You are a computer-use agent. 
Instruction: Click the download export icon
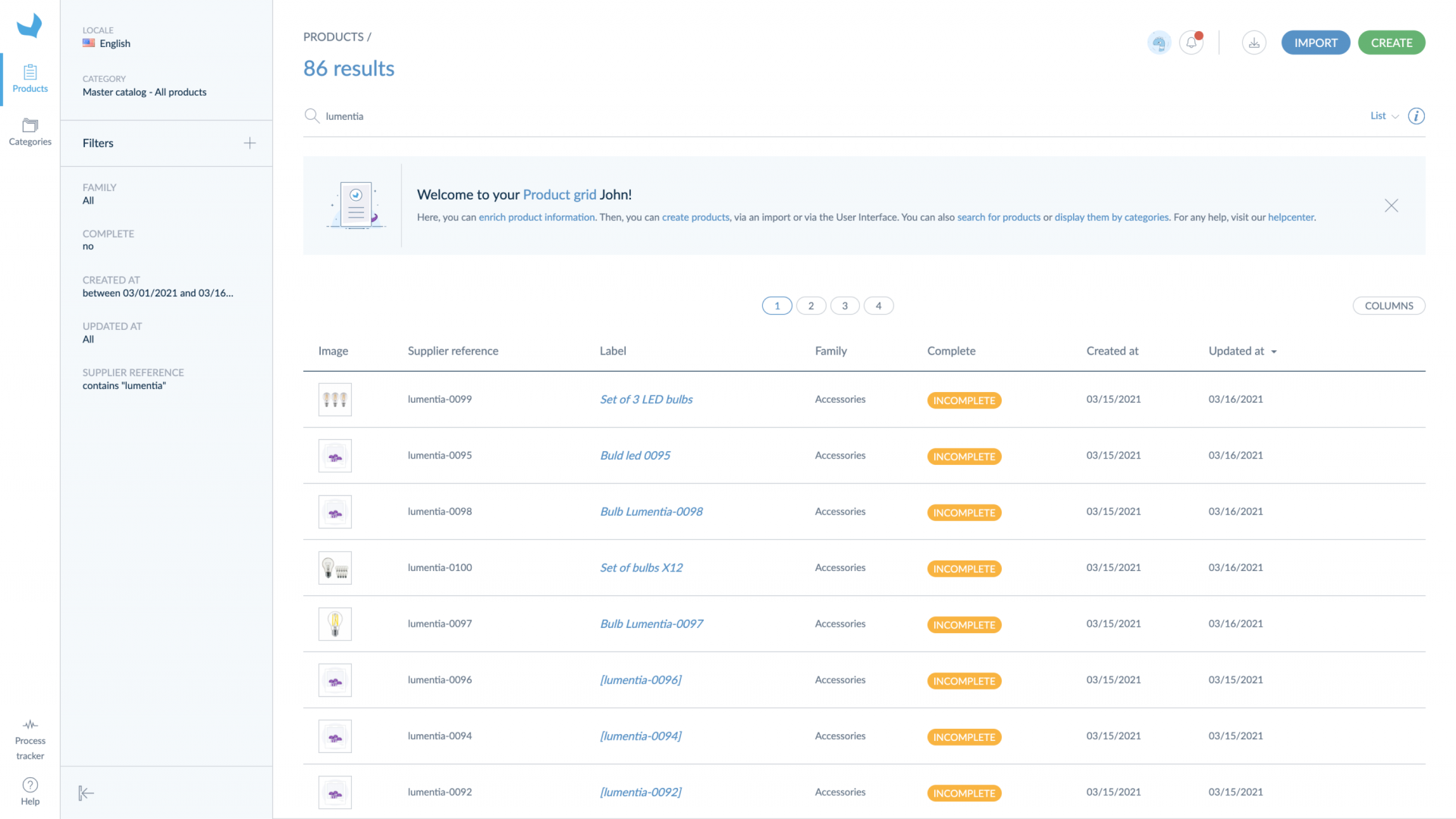coord(1254,43)
